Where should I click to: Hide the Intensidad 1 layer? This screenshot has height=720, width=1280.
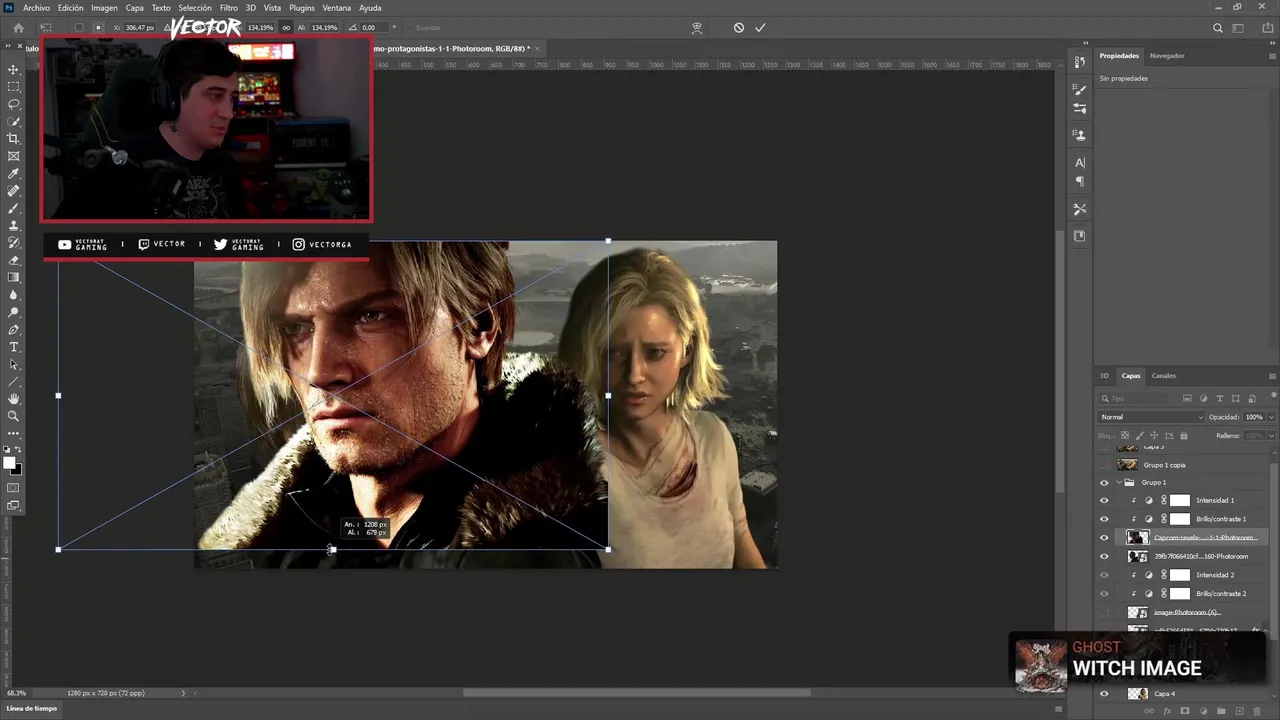click(1104, 500)
